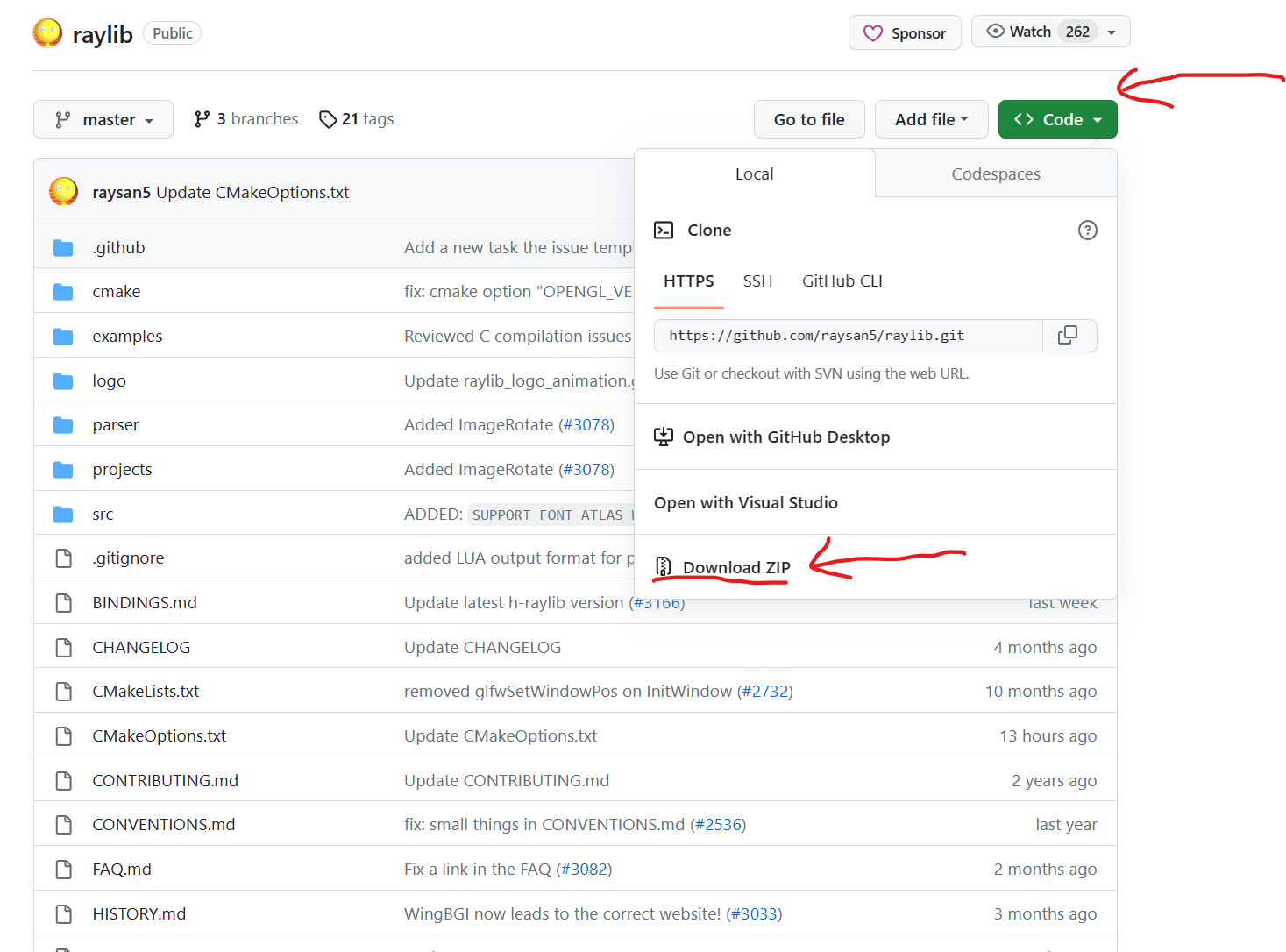Open the master branch dropdown
The height and width of the screenshot is (952, 1286).
coord(103,119)
